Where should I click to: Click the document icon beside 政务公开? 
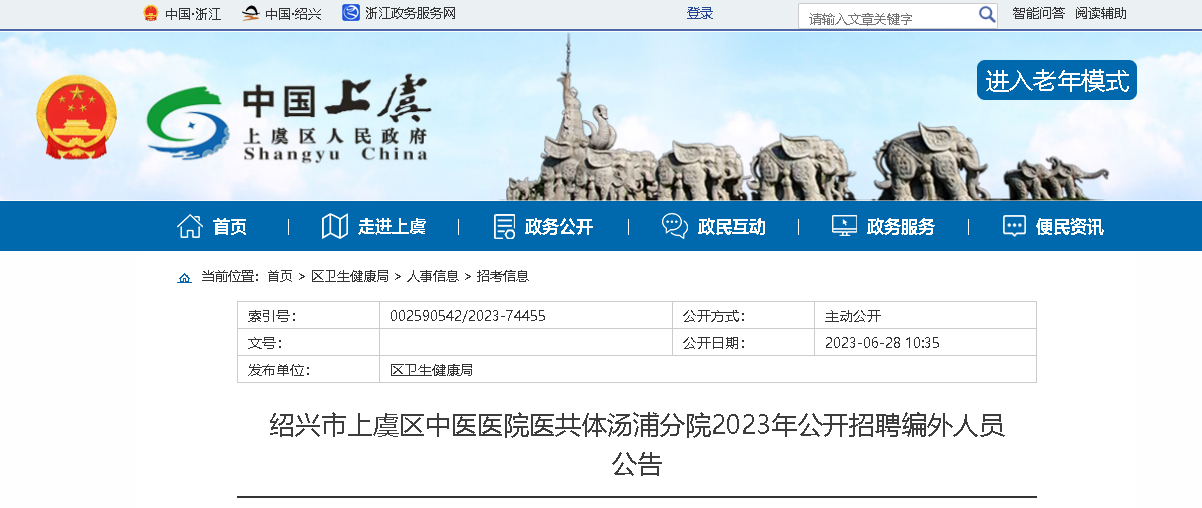(x=504, y=226)
